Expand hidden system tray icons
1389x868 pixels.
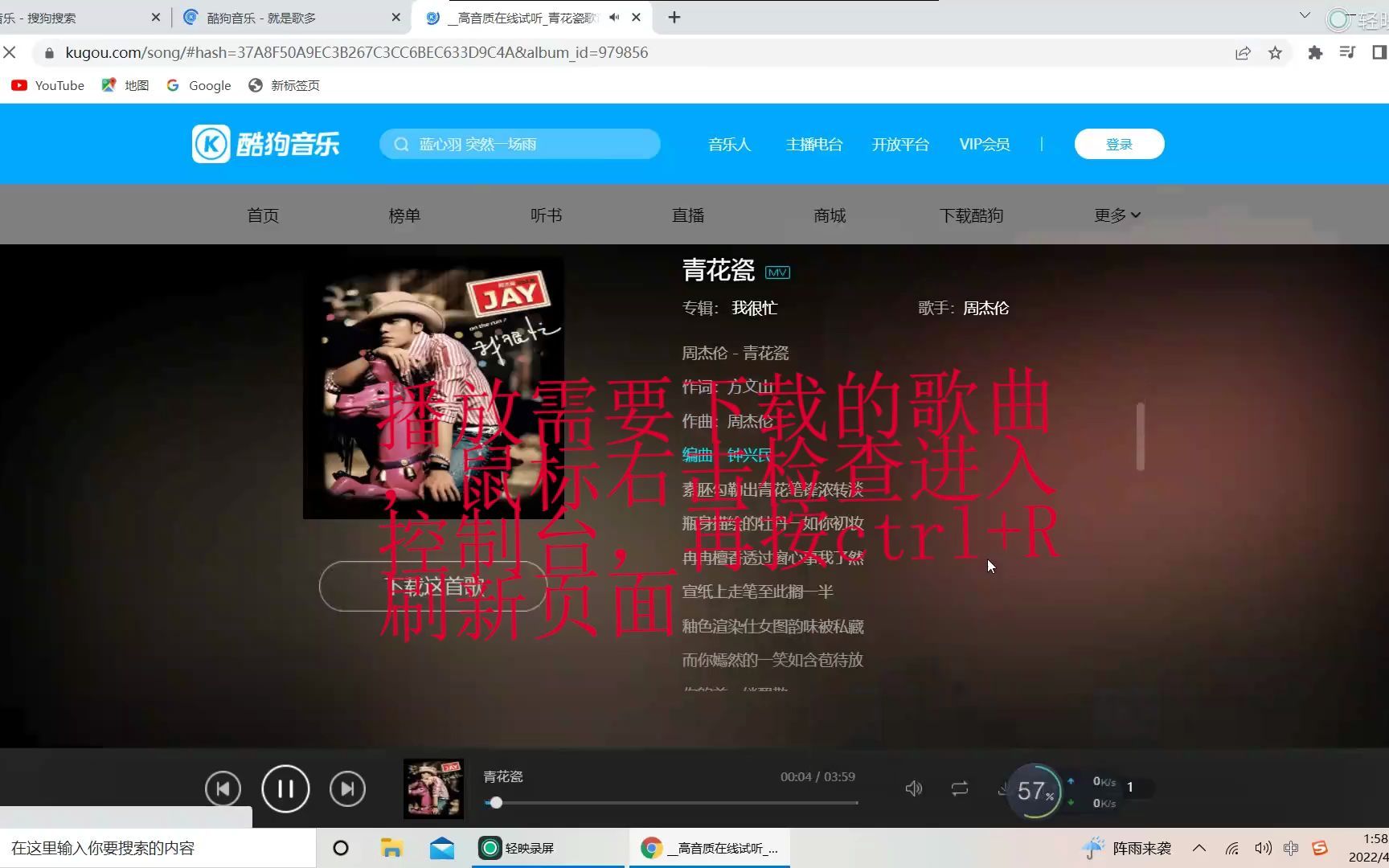pos(1198,847)
